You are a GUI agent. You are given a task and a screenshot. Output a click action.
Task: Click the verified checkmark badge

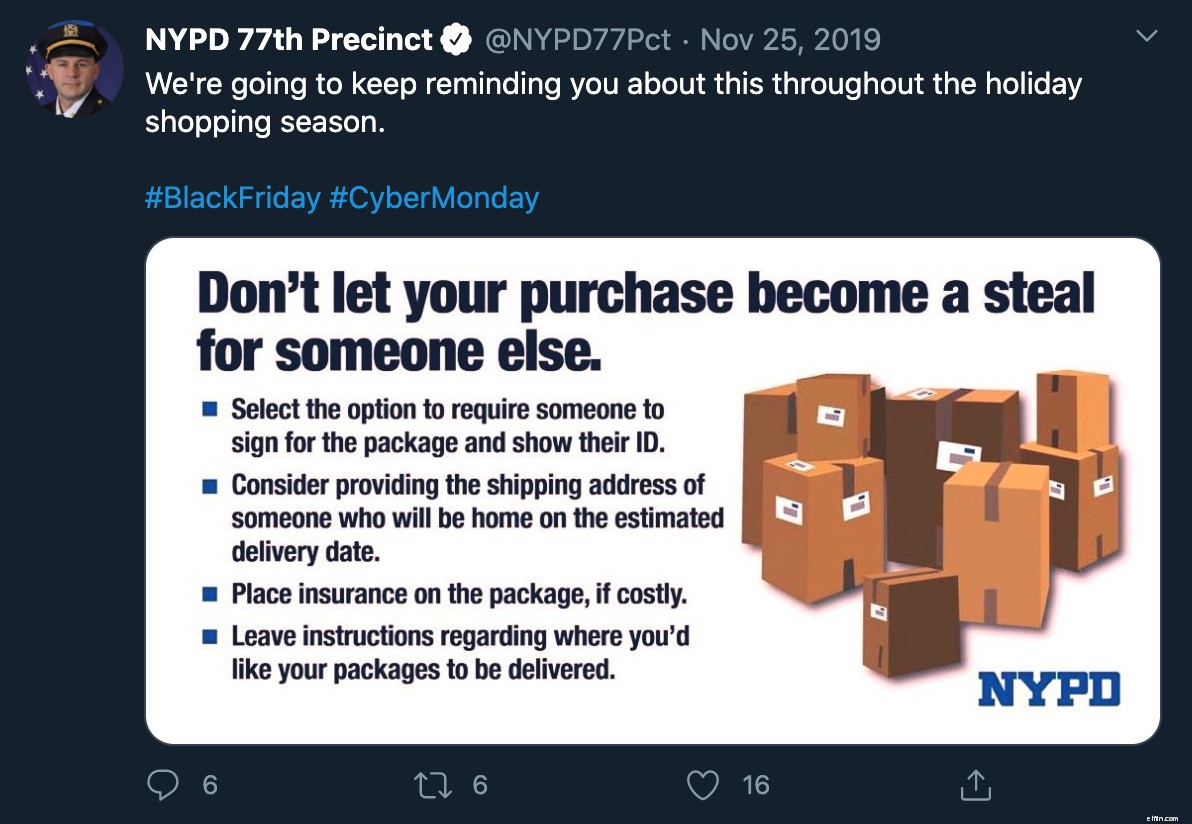pos(456,39)
